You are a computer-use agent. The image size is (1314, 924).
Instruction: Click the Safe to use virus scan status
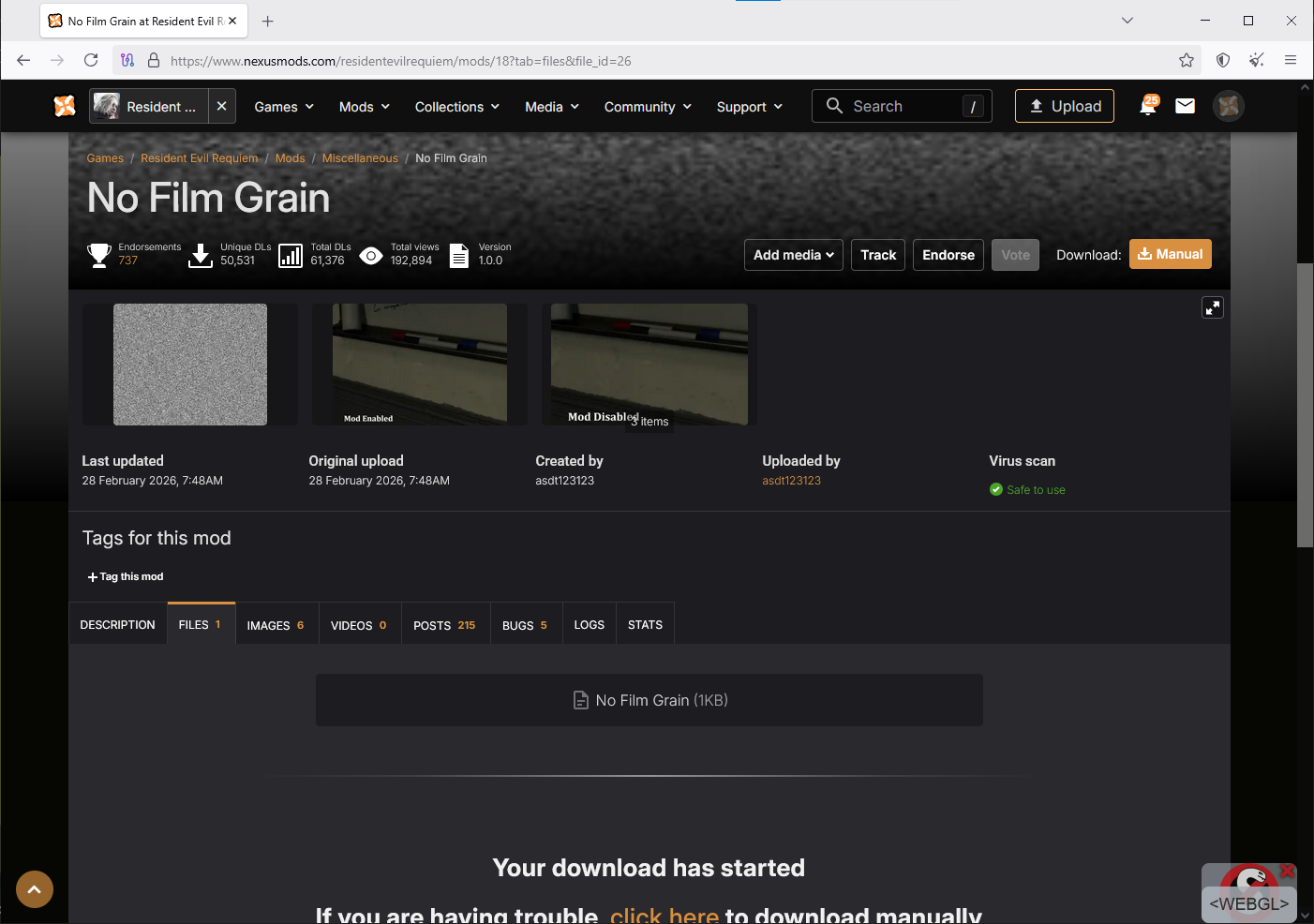point(1027,490)
